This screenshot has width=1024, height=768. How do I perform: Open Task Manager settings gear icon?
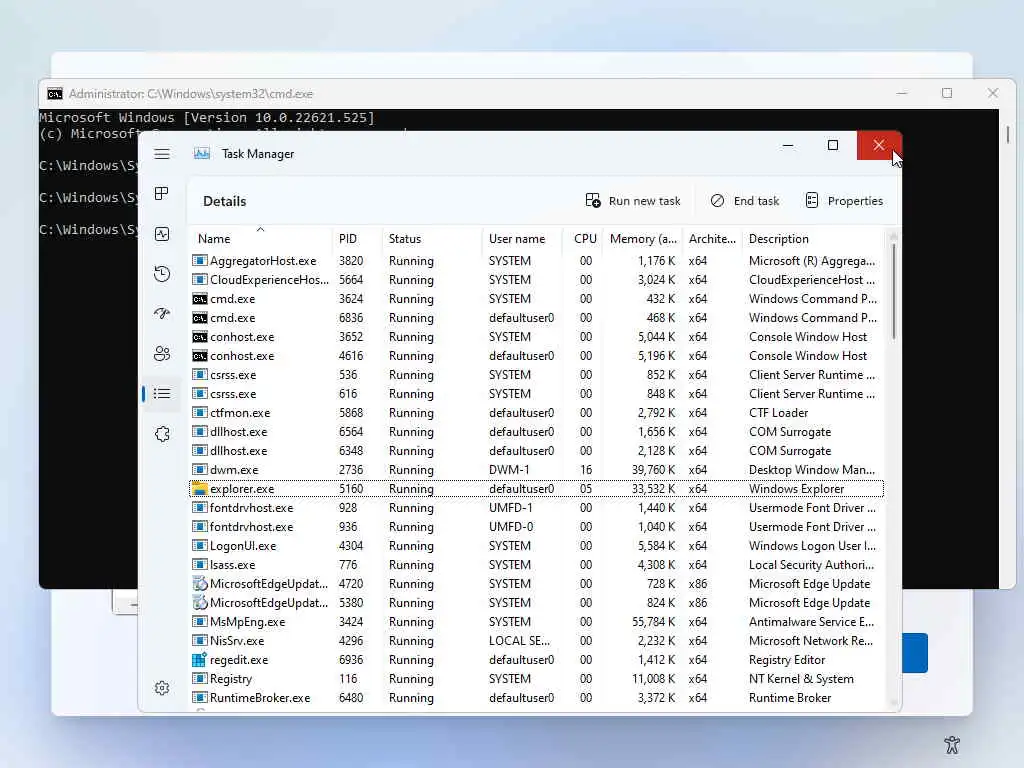[x=162, y=688]
